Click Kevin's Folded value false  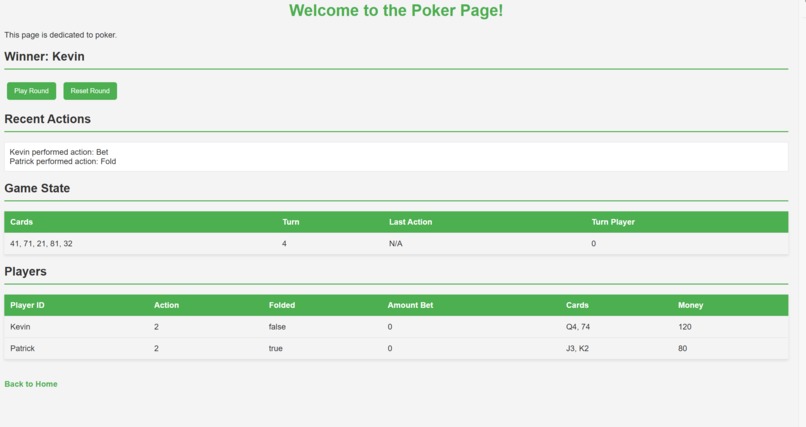277,327
